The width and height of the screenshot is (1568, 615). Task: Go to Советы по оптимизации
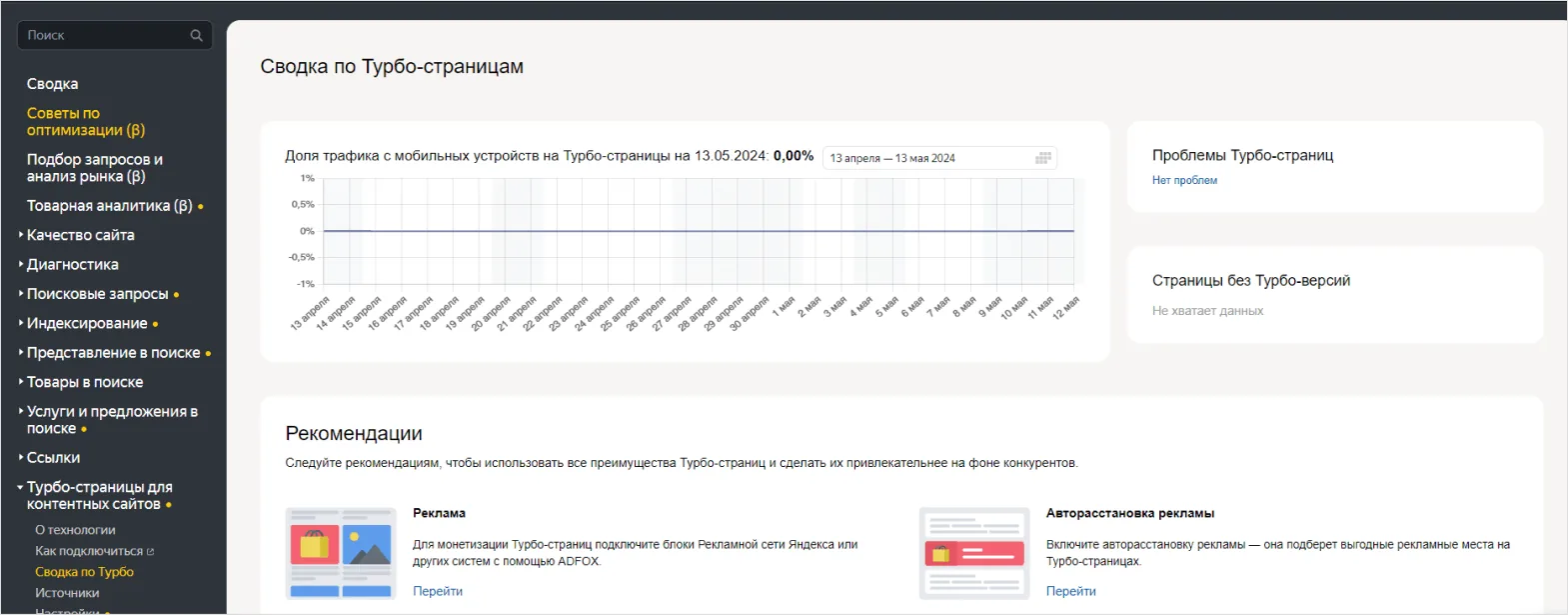(x=86, y=122)
